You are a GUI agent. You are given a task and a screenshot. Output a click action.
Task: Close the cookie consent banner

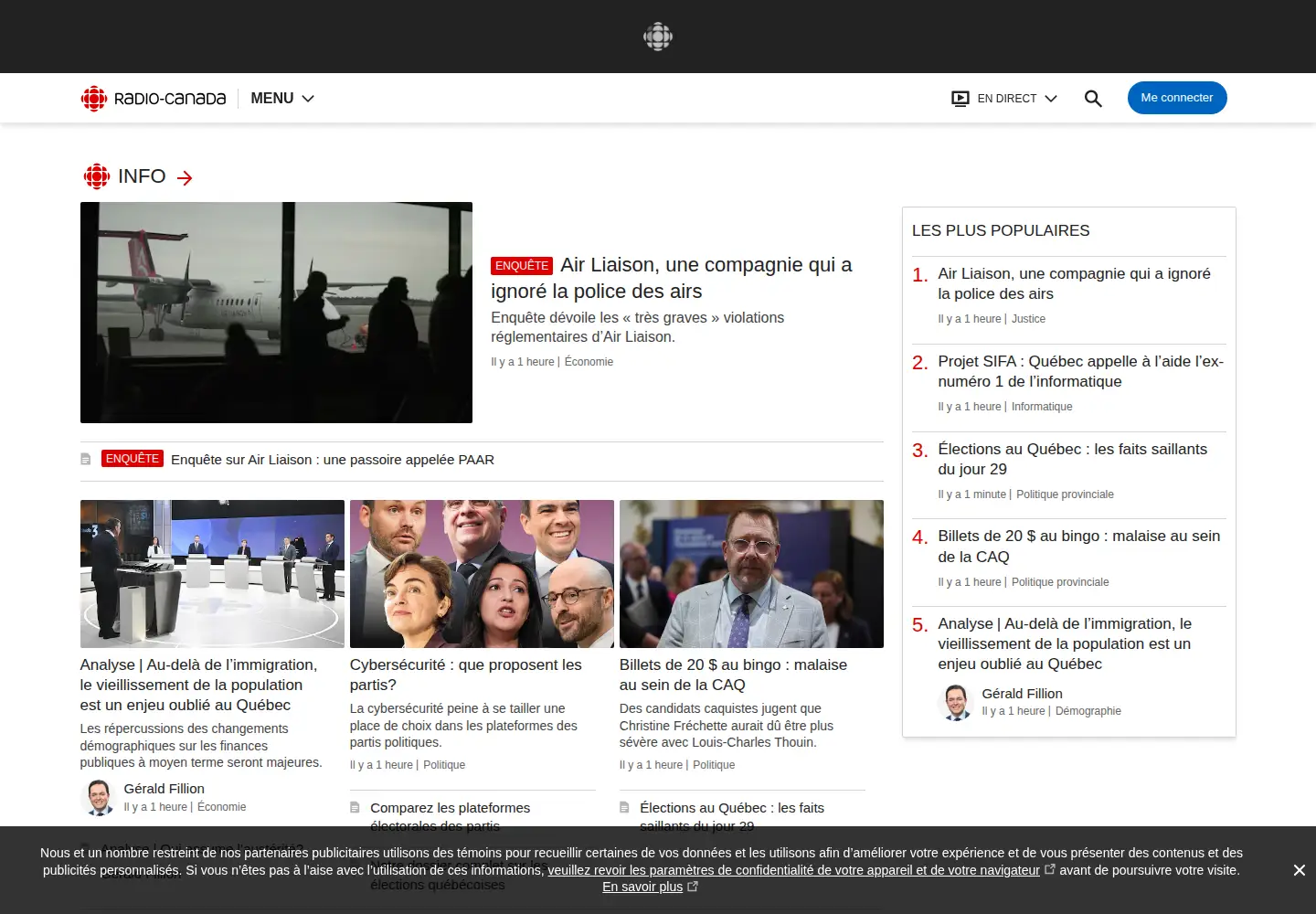click(1299, 870)
